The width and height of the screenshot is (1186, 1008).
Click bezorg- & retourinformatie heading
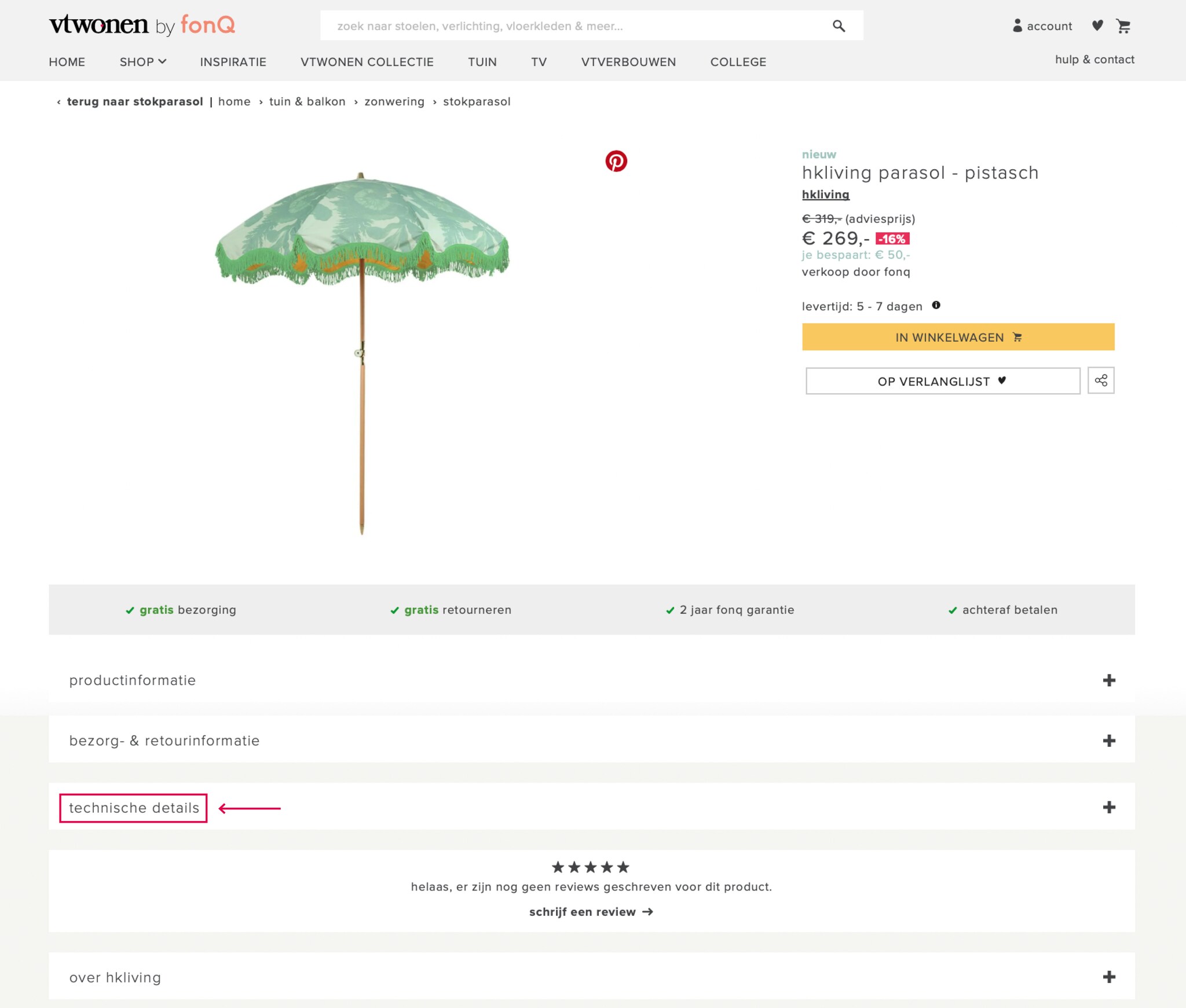click(x=164, y=741)
